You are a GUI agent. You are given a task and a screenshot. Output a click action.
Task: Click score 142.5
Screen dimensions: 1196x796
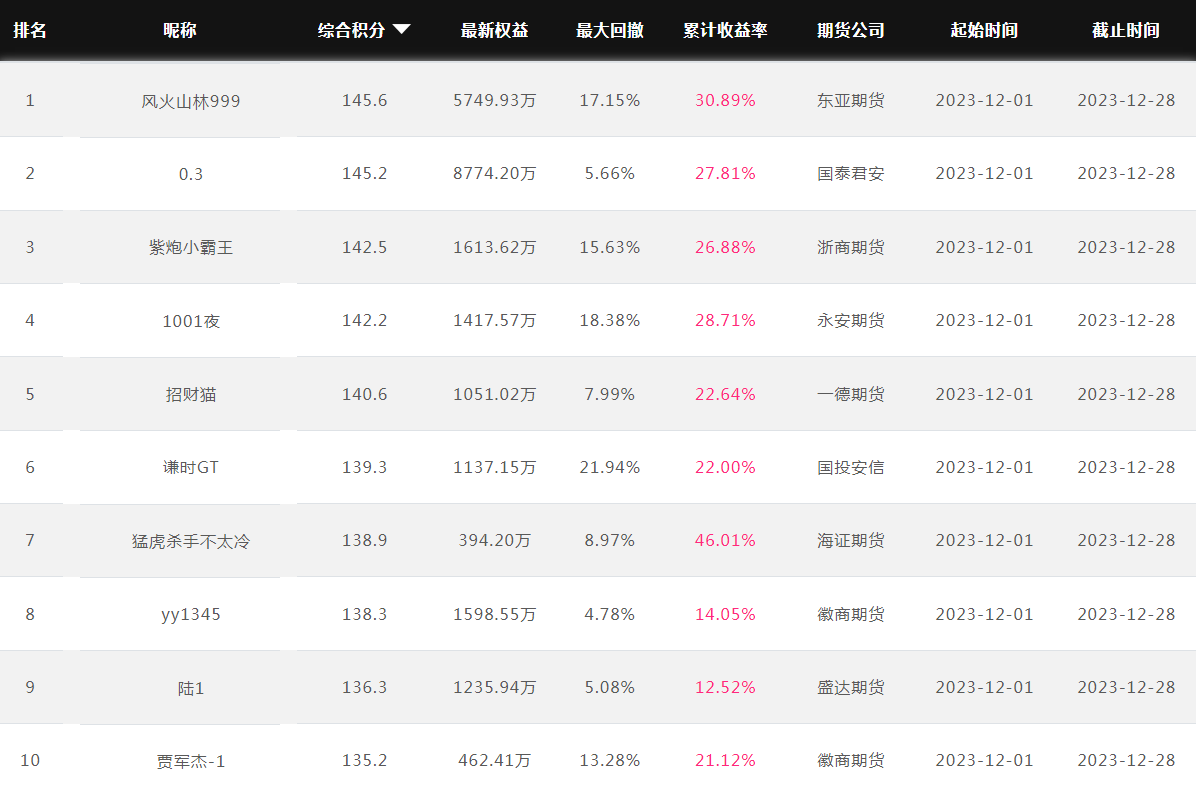coord(365,247)
